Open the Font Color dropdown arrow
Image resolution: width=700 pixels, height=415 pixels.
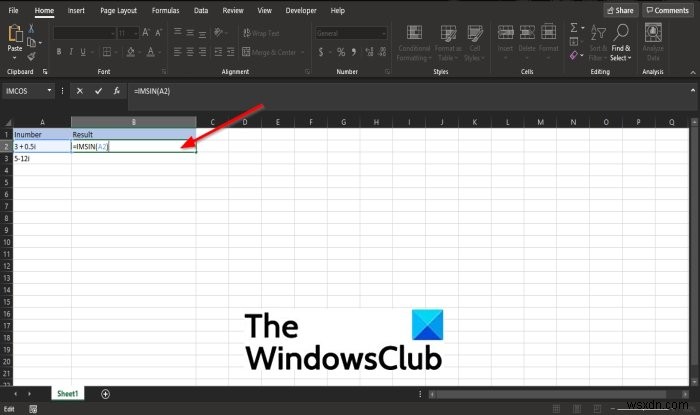click(159, 52)
